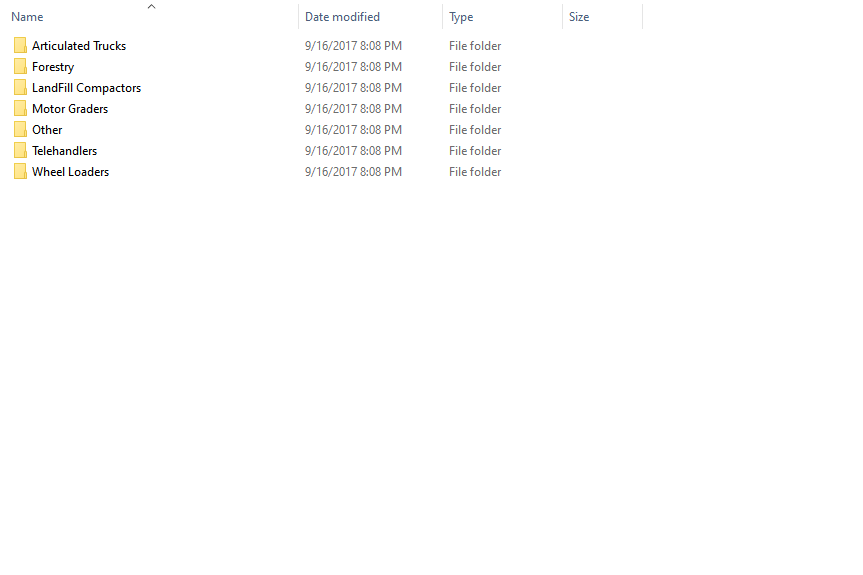
Task: Select the Other folder icon
Action: point(20,129)
